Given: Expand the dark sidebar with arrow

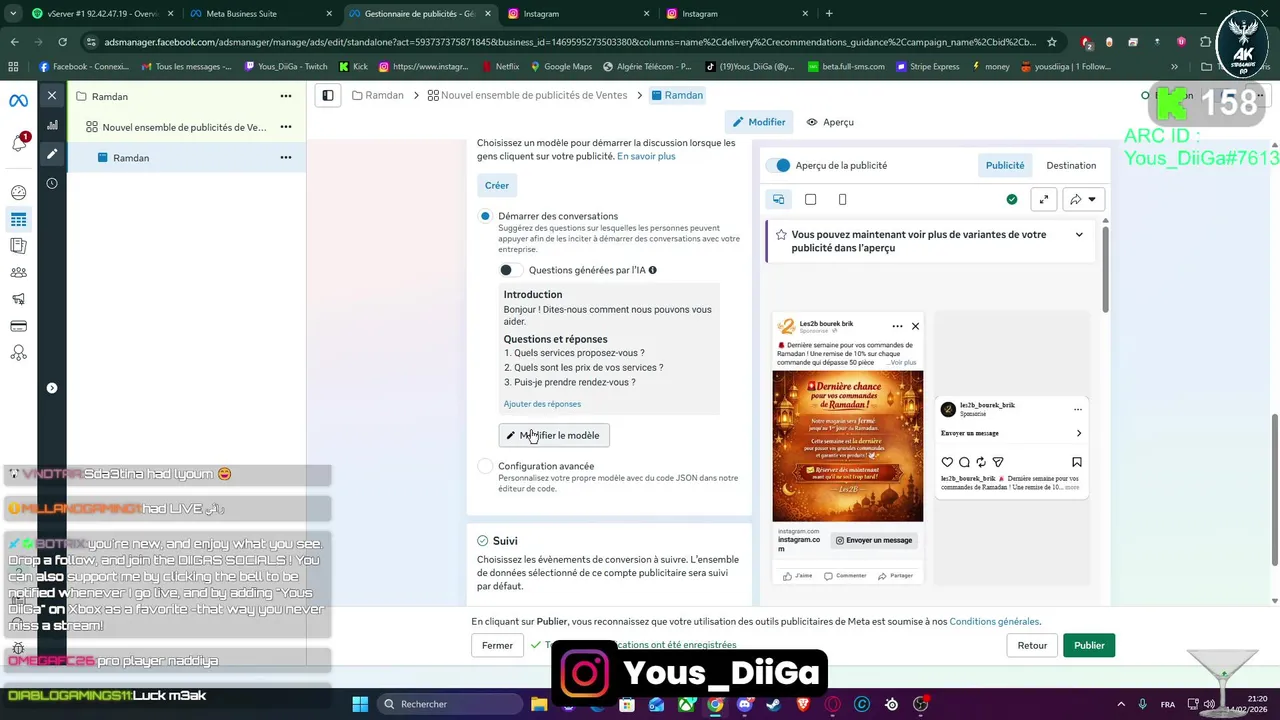Looking at the screenshot, I should click(x=52, y=388).
